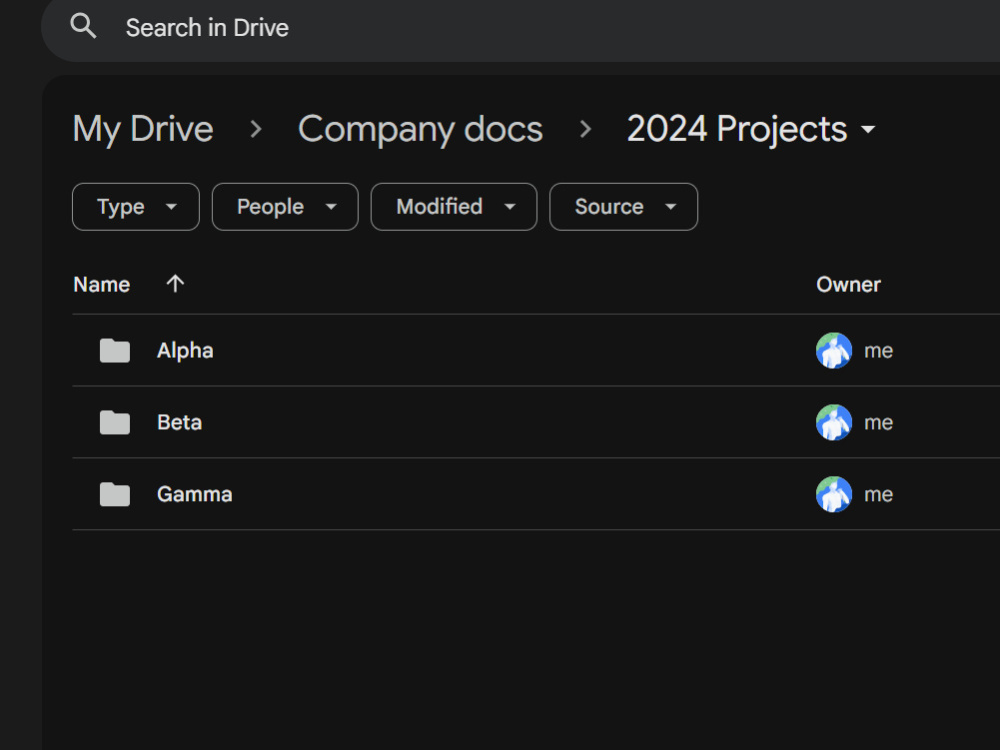Open the People filter dropdown
1000x750 pixels.
coord(285,207)
